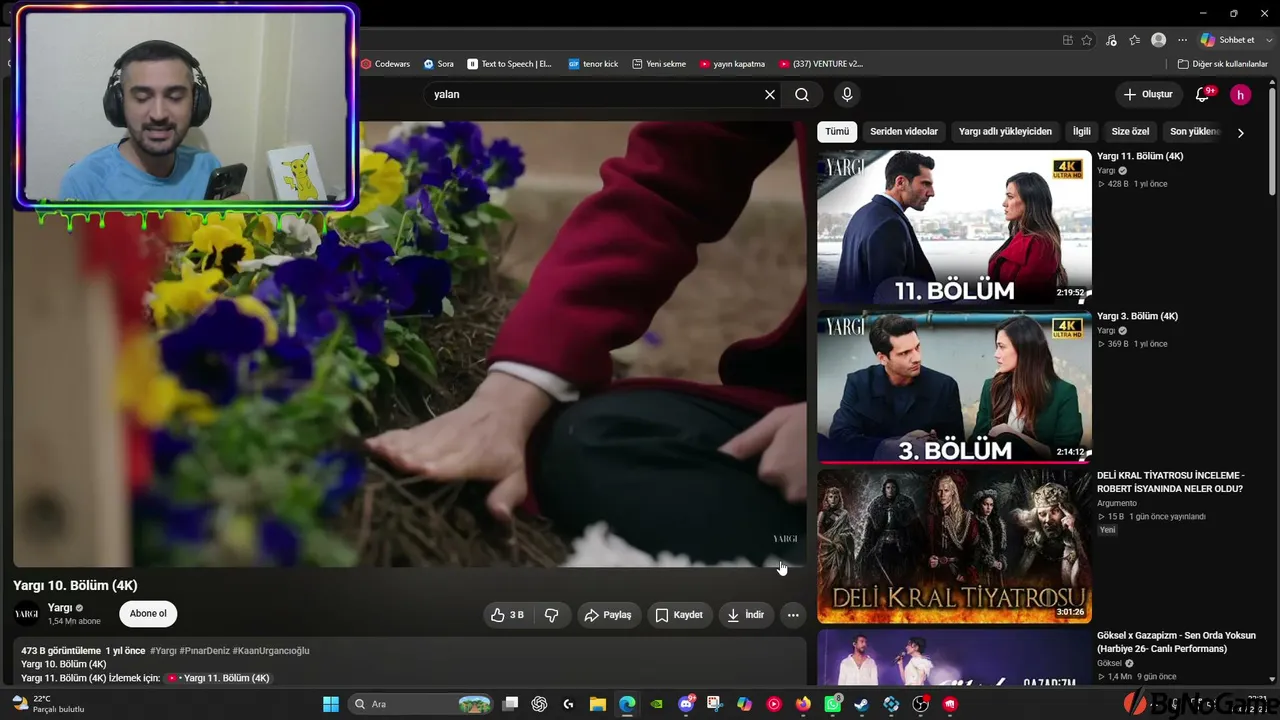Screen dimensions: 1280x720
Task: Open more actions three-dot menu under video
Action: 793,615
